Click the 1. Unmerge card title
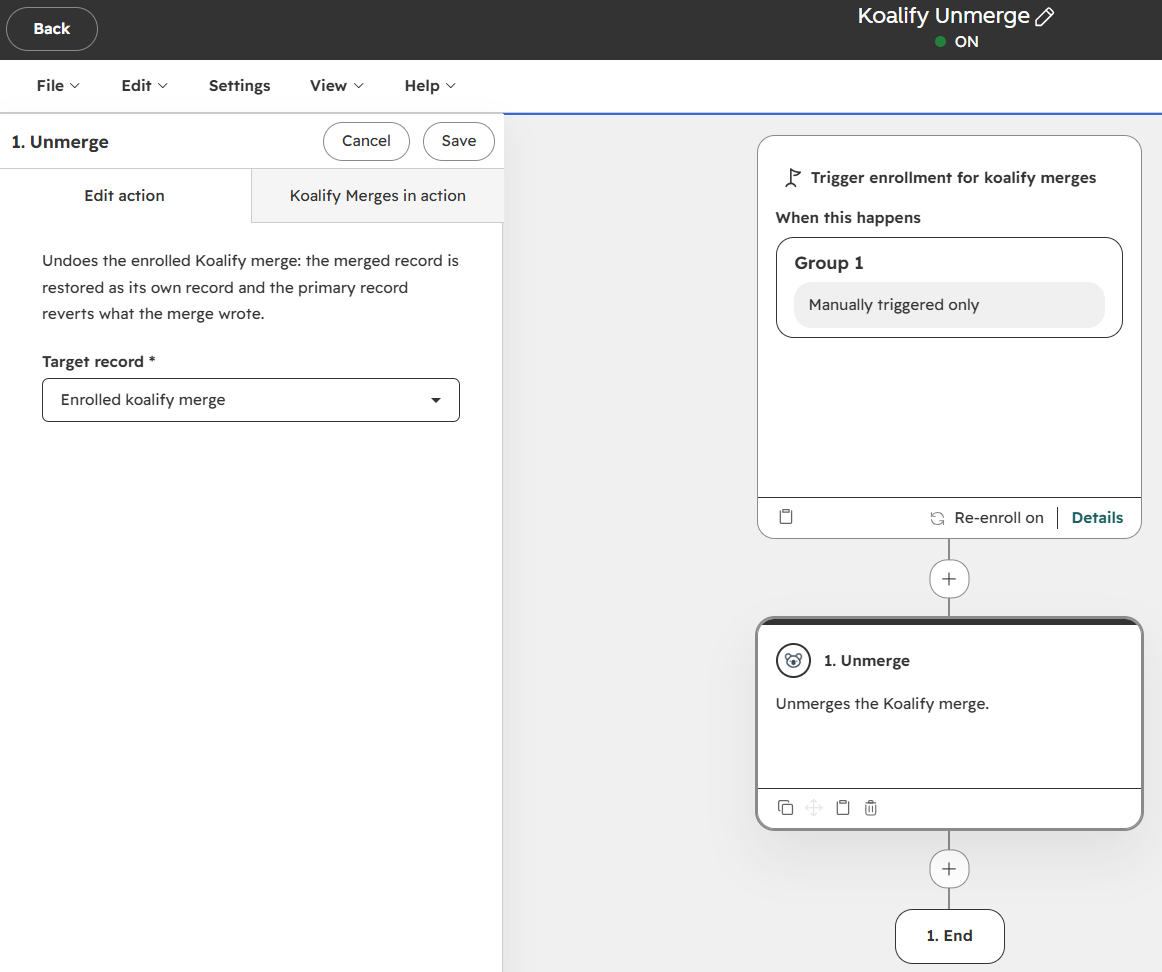The height and width of the screenshot is (972, 1162). 866,661
